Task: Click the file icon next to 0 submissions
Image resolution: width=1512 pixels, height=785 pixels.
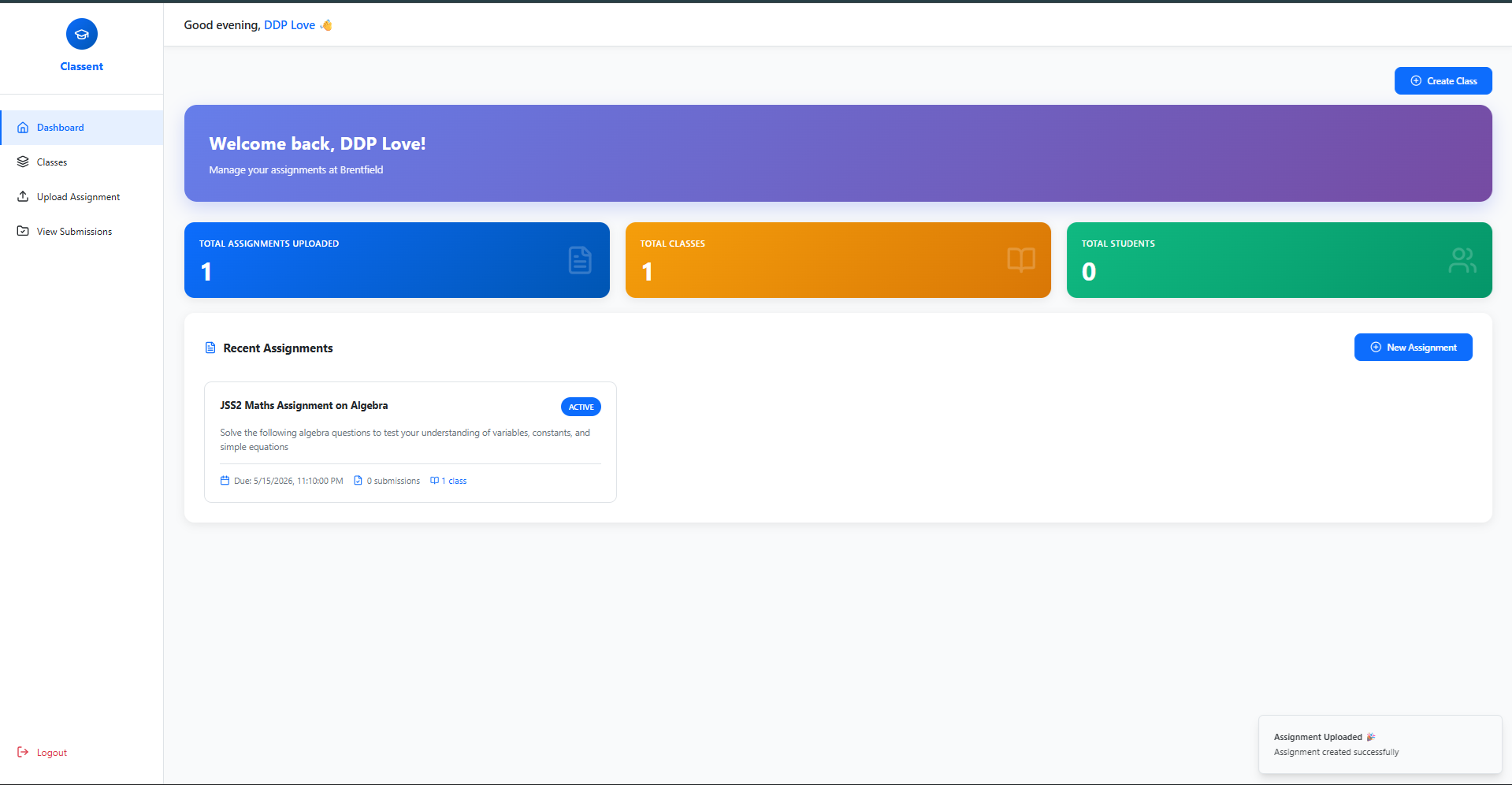Action: point(358,481)
